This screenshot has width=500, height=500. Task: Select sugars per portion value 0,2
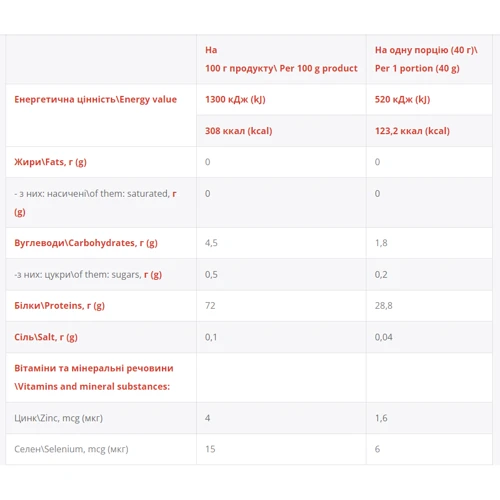point(381,275)
